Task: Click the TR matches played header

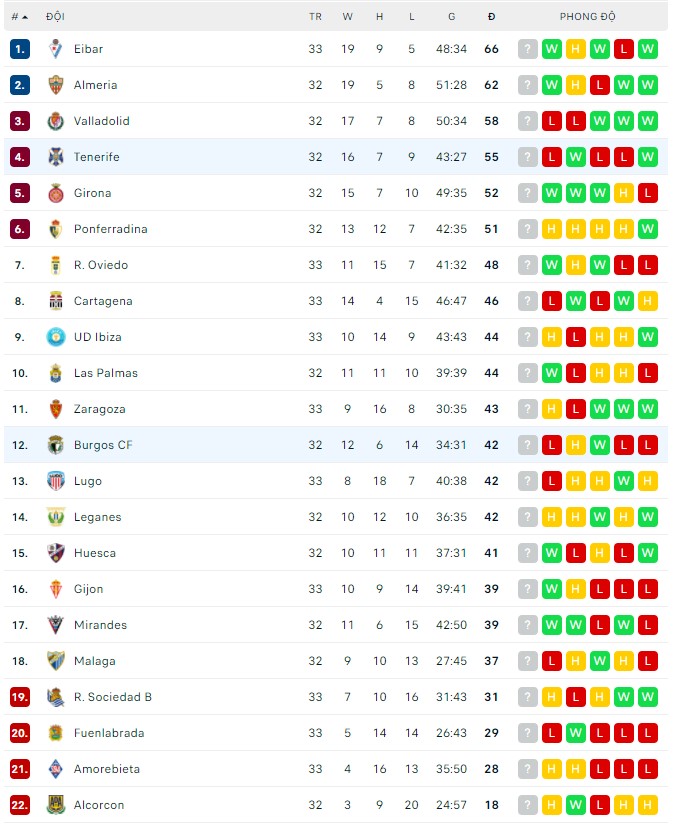Action: pos(316,16)
